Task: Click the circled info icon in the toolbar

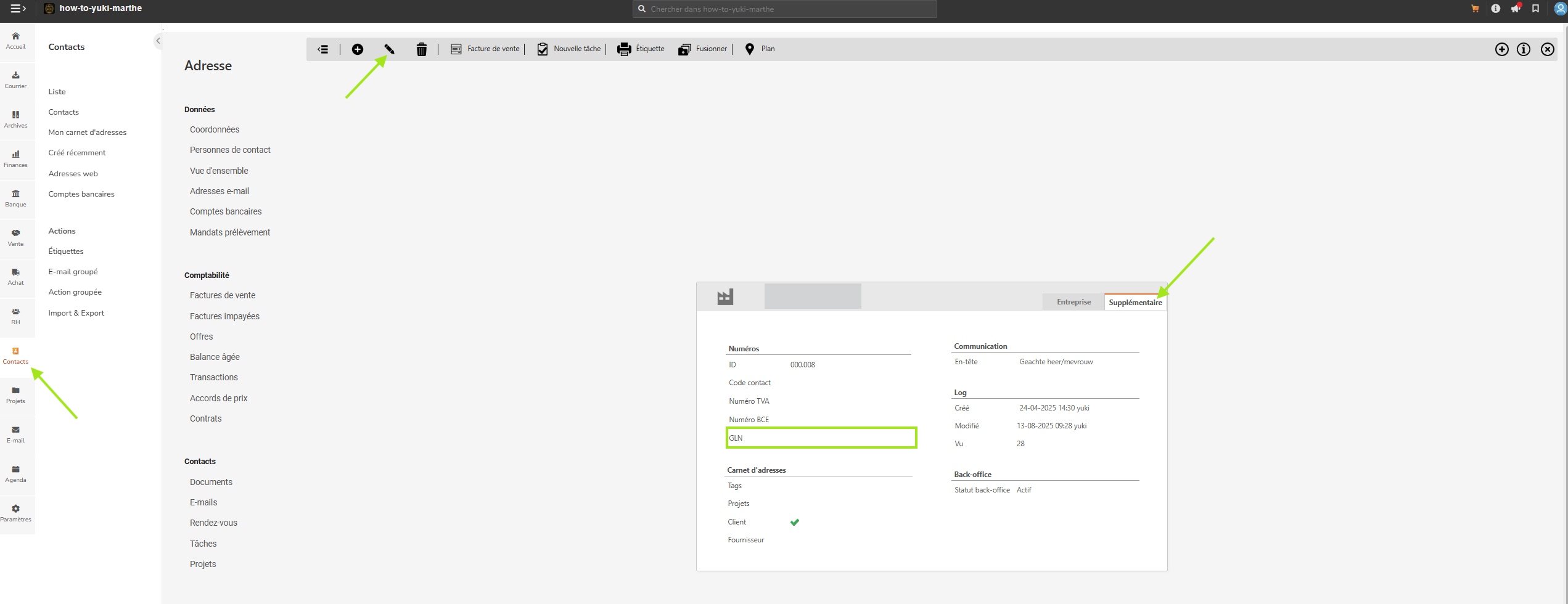Action: coord(1524,49)
